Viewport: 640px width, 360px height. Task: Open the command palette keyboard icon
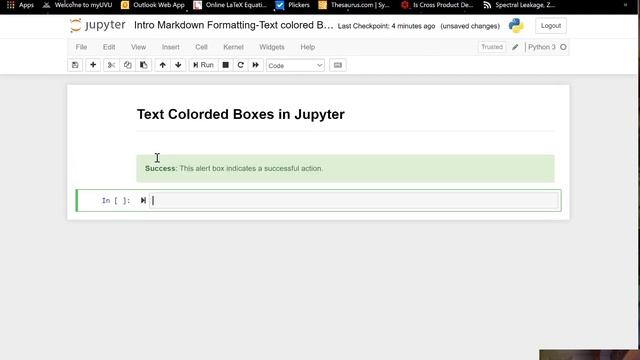pos(338,65)
